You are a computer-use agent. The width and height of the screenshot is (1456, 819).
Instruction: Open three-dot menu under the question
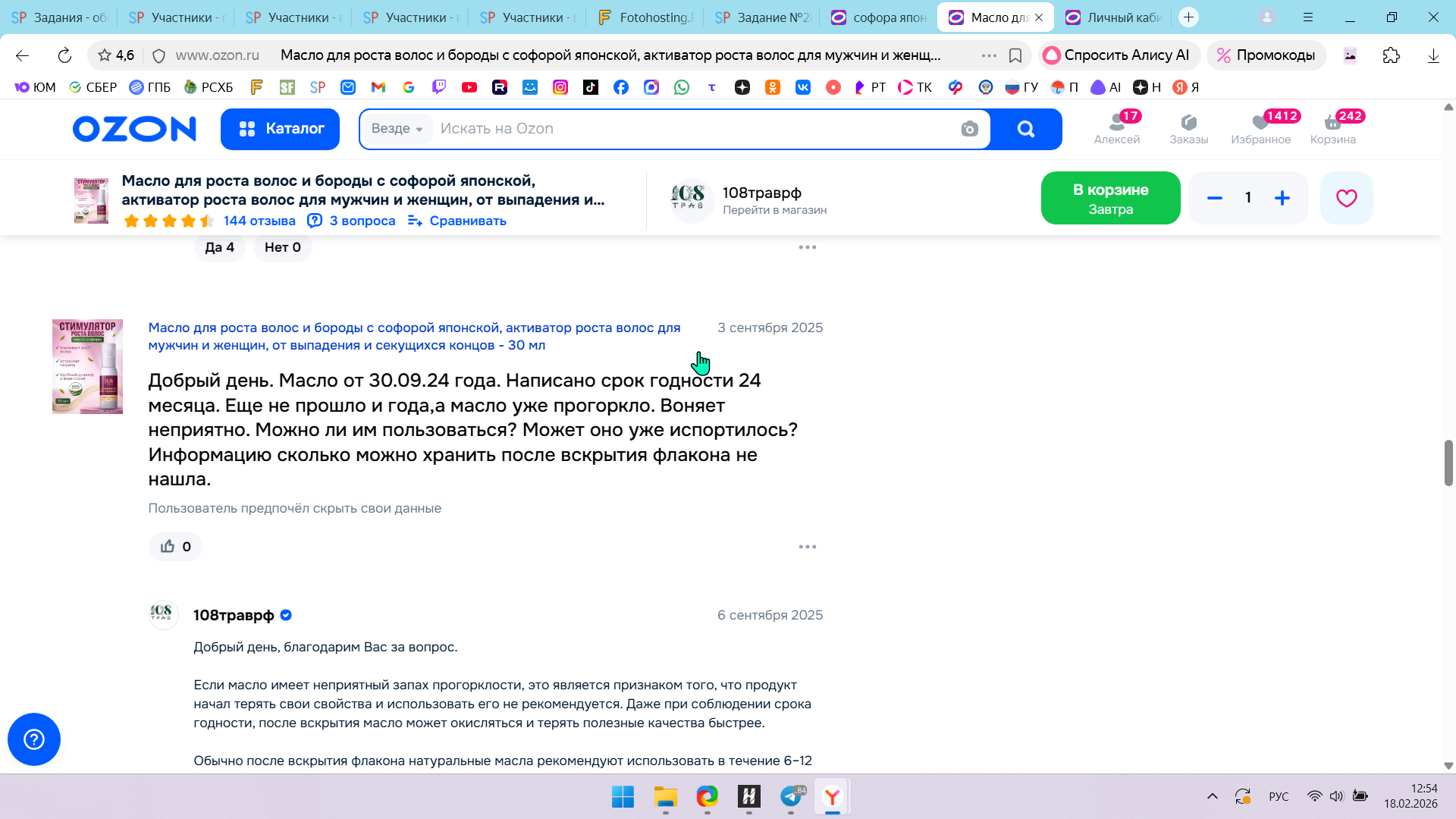pos(807,547)
